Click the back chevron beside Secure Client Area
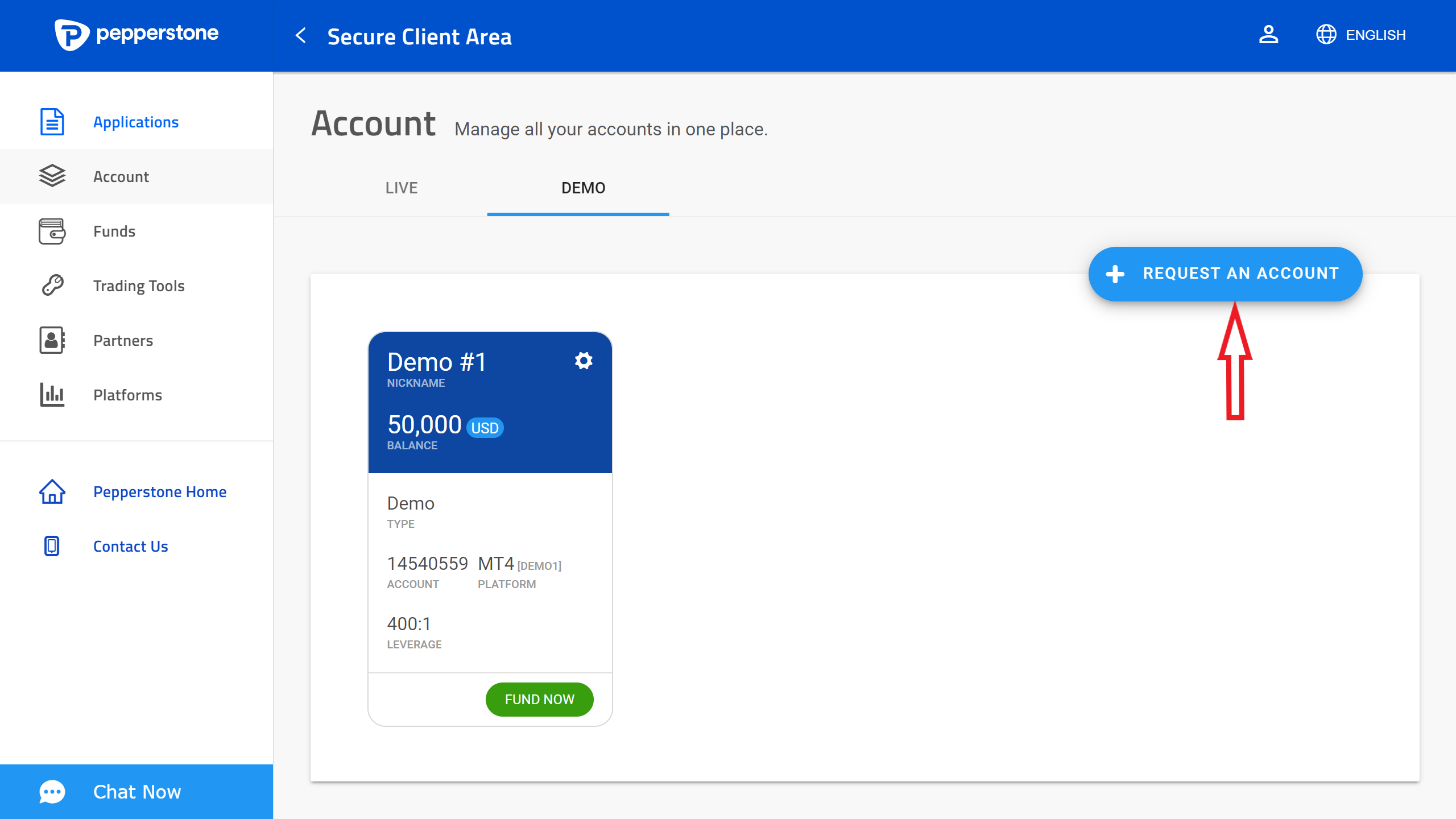Viewport: 1456px width, 819px height. point(301,36)
